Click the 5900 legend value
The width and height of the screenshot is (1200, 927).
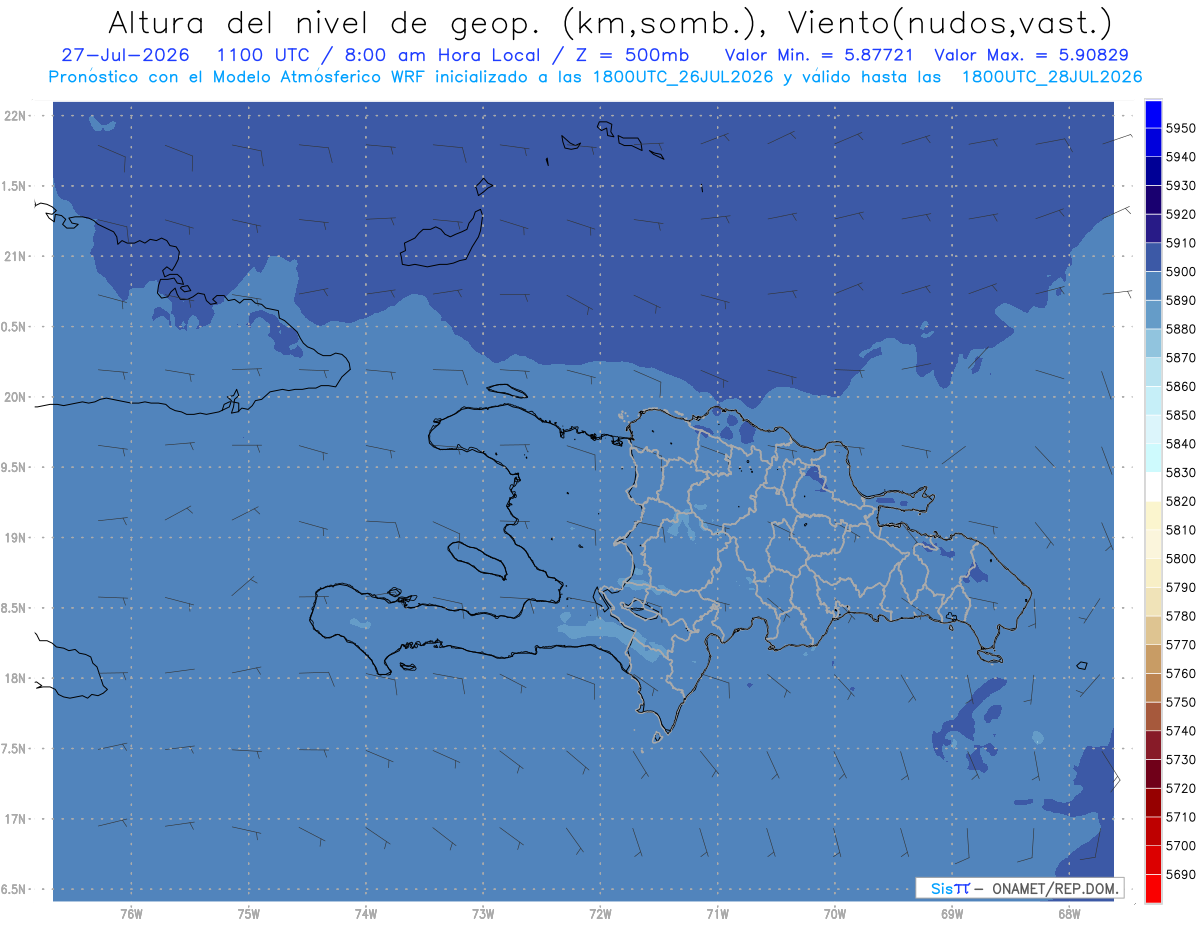pos(1180,272)
